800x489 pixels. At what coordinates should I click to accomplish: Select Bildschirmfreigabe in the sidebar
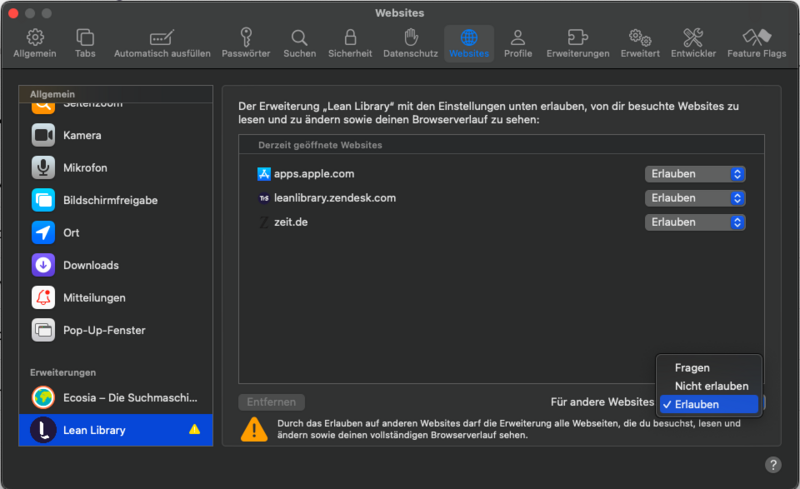(x=110, y=200)
